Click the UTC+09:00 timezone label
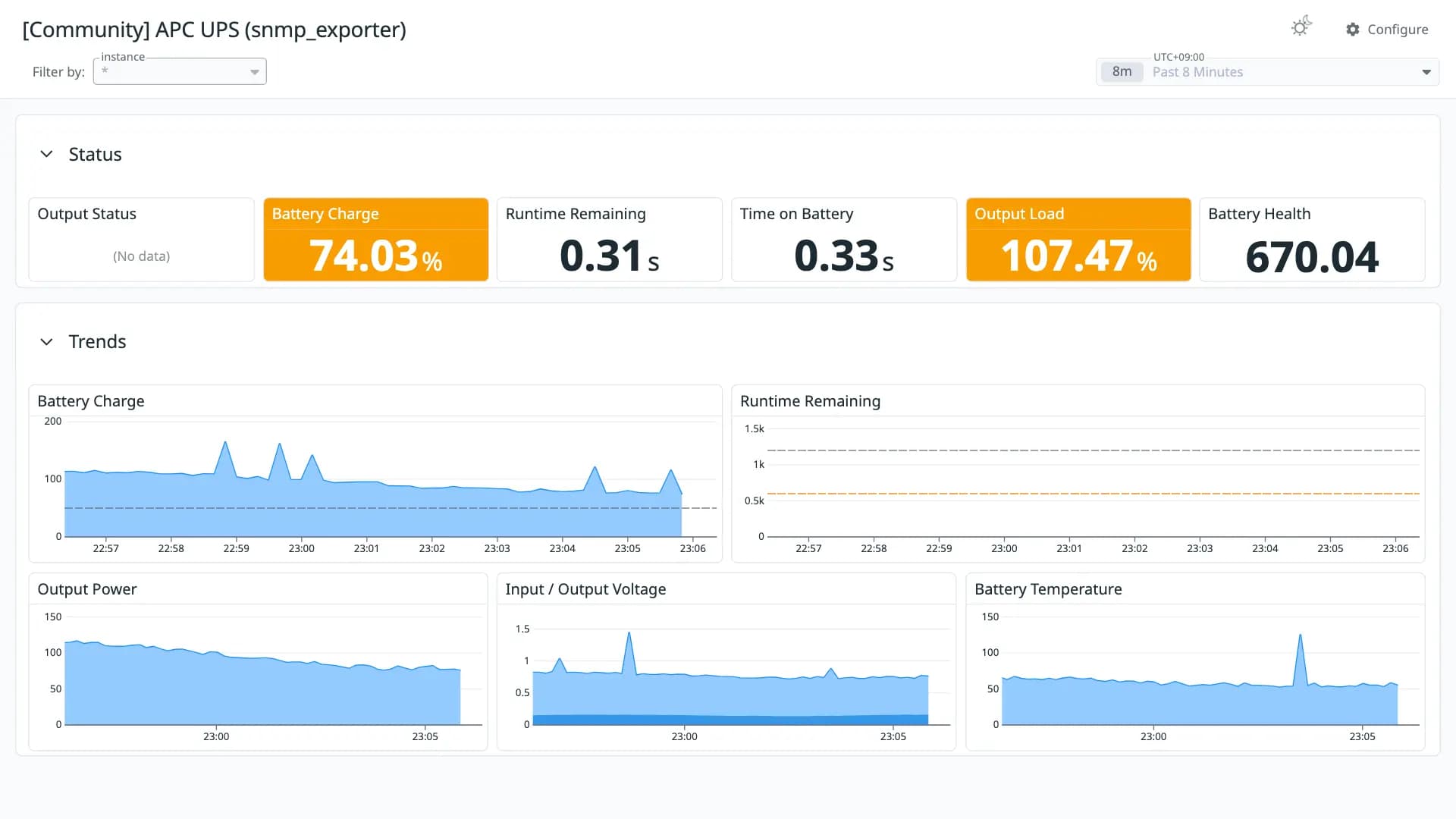Viewport: 1456px width, 819px height. click(1179, 57)
